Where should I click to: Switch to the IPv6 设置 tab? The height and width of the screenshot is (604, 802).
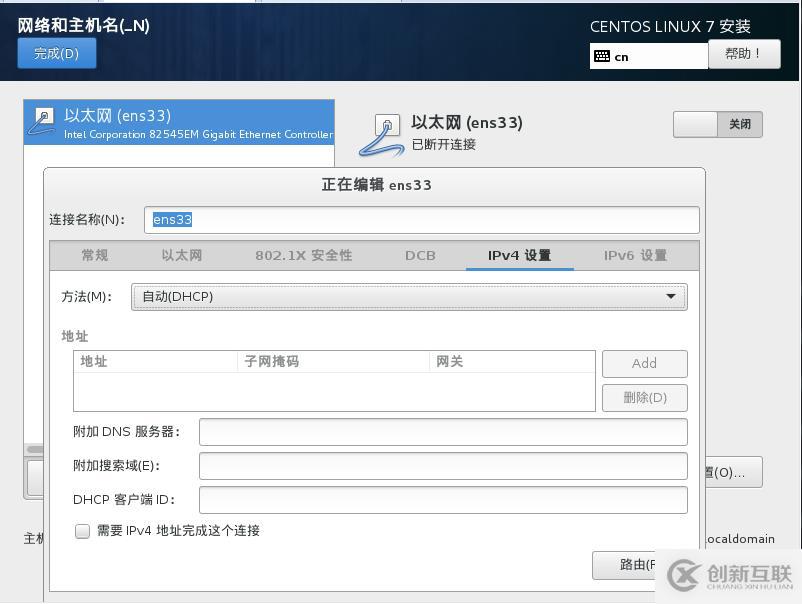point(637,255)
